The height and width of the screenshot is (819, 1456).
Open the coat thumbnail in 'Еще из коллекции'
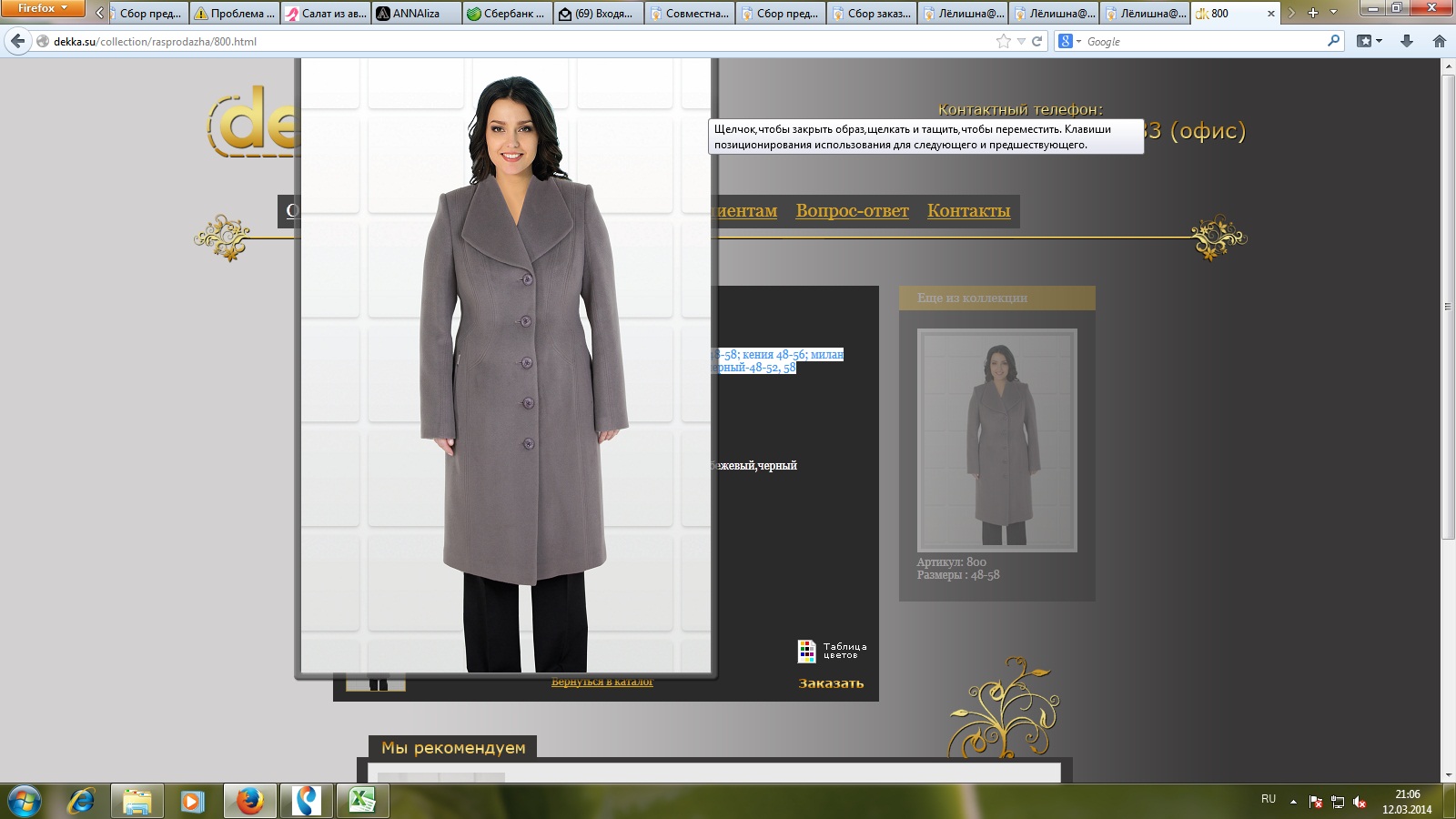pos(996,440)
